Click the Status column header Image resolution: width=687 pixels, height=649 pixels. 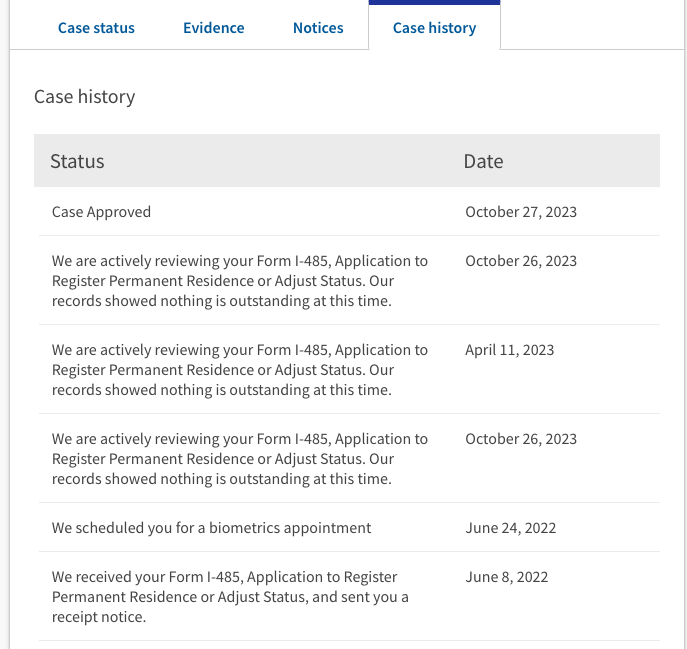(x=77, y=161)
